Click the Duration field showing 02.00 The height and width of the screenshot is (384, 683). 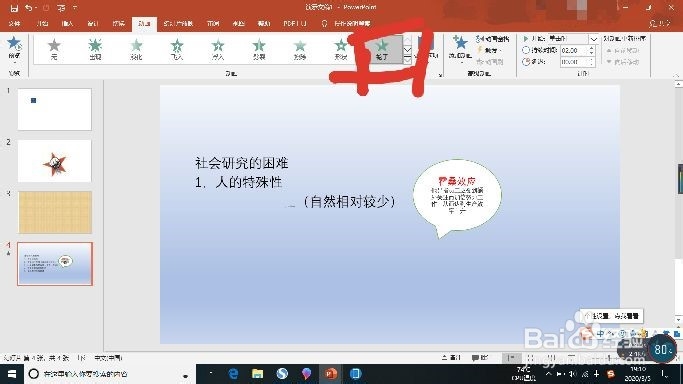[x=573, y=51]
